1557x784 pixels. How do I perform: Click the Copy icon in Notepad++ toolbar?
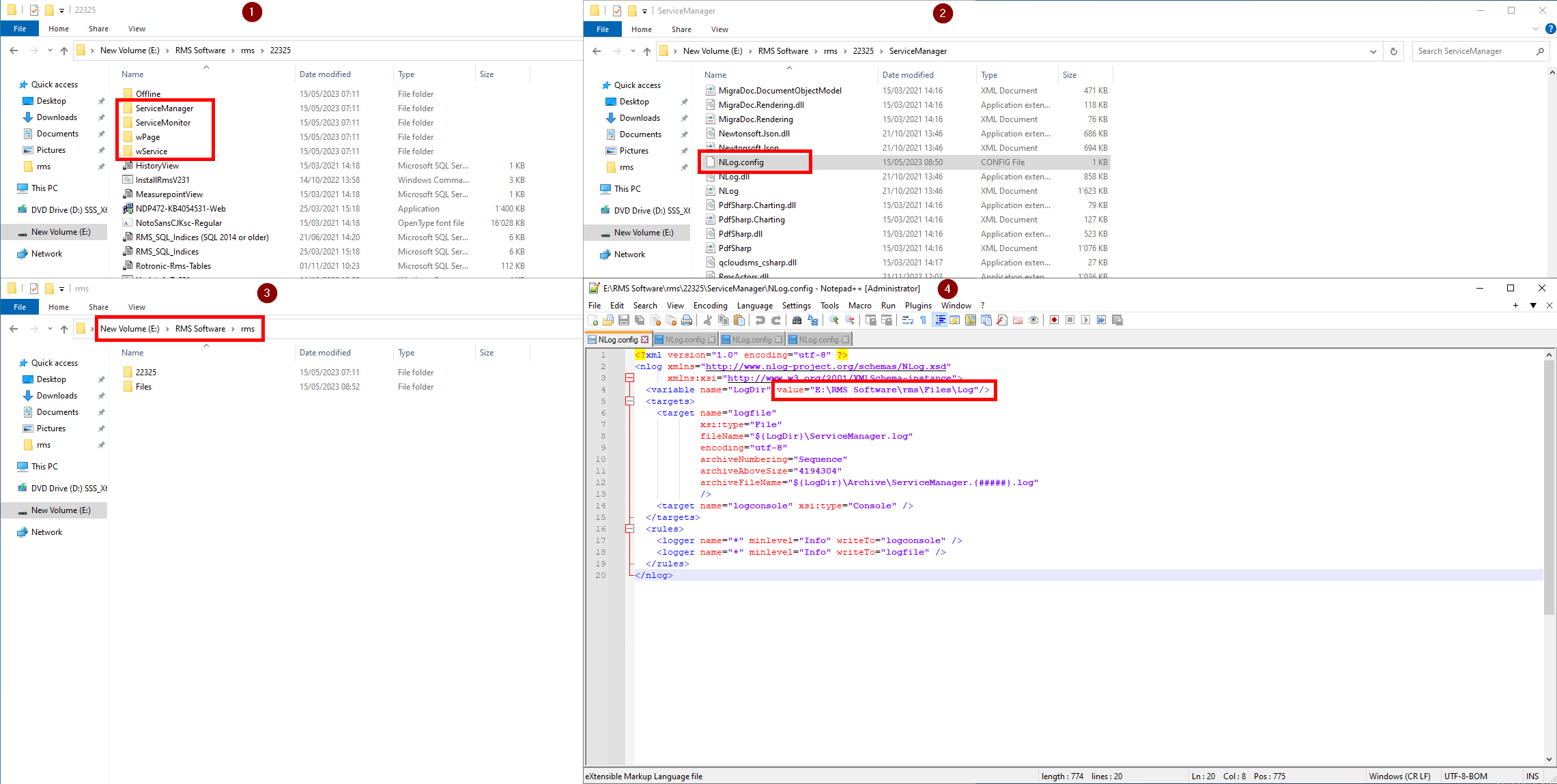click(723, 320)
